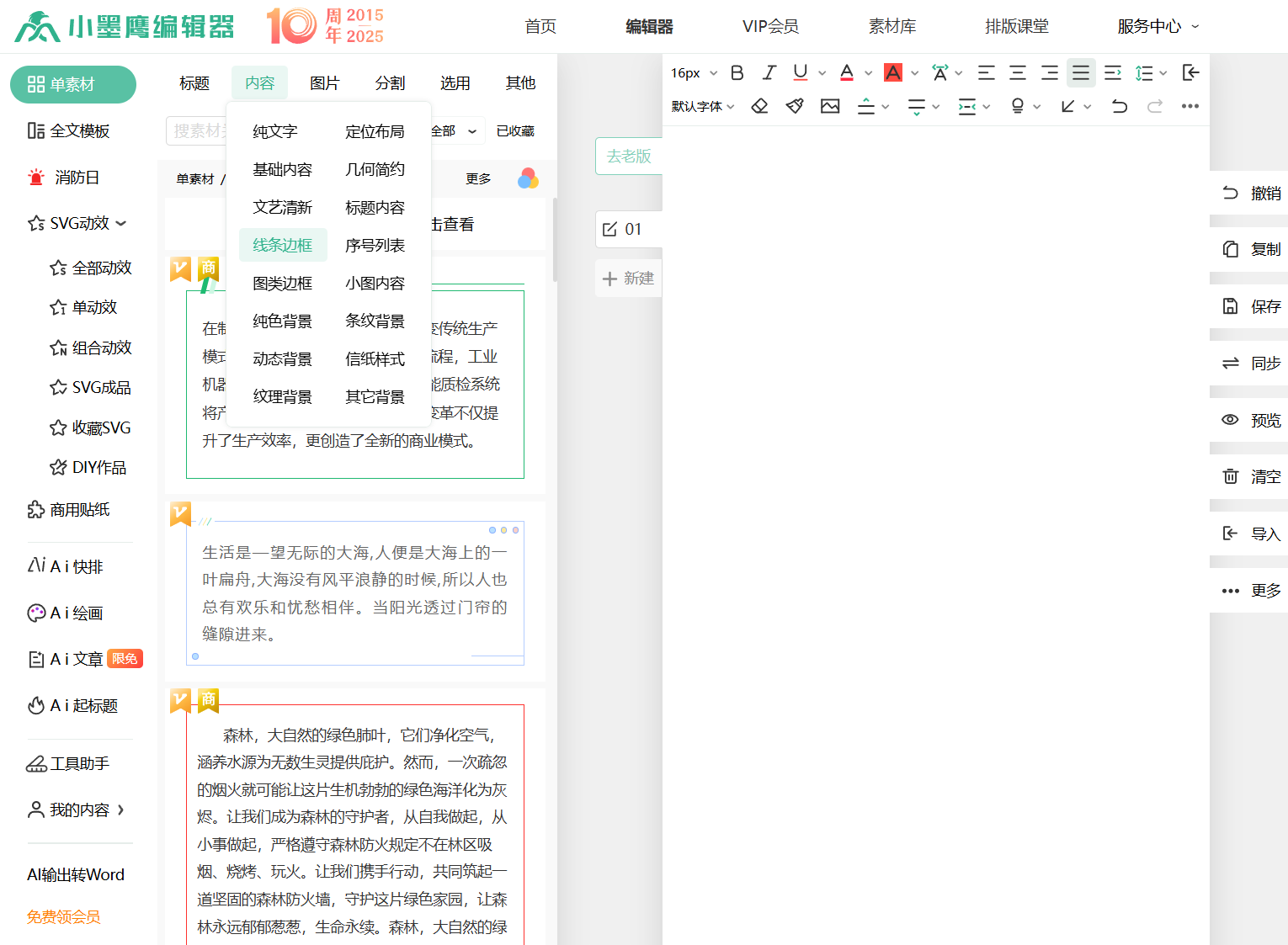Viewport: 1288px width, 945px height.
Task: Select the left alignment icon
Action: pyautogui.click(x=986, y=73)
